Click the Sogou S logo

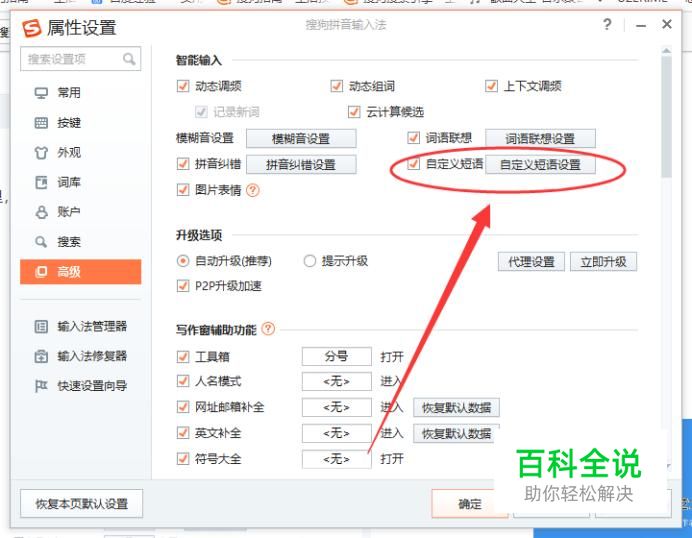click(x=32, y=28)
